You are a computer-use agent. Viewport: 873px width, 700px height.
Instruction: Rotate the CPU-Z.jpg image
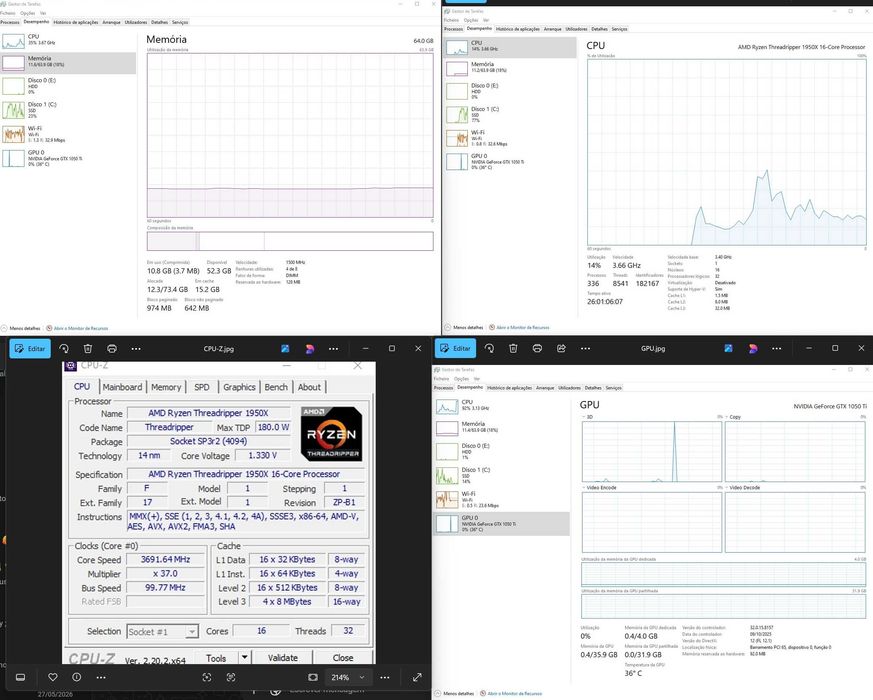click(x=64, y=349)
